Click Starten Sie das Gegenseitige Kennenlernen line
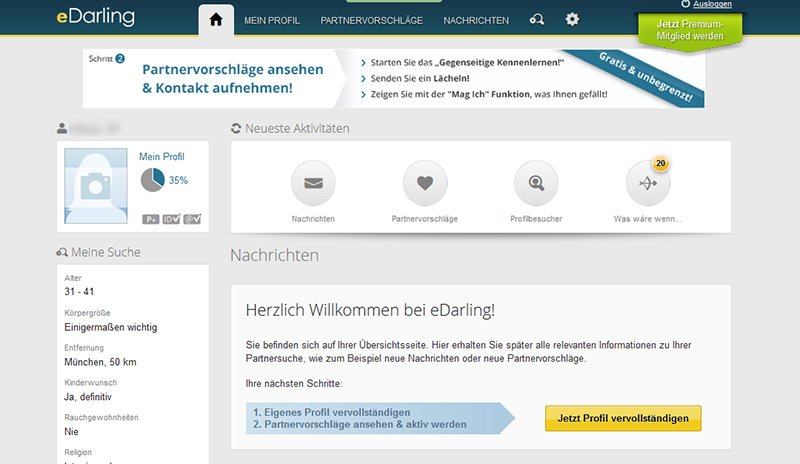 pos(467,63)
